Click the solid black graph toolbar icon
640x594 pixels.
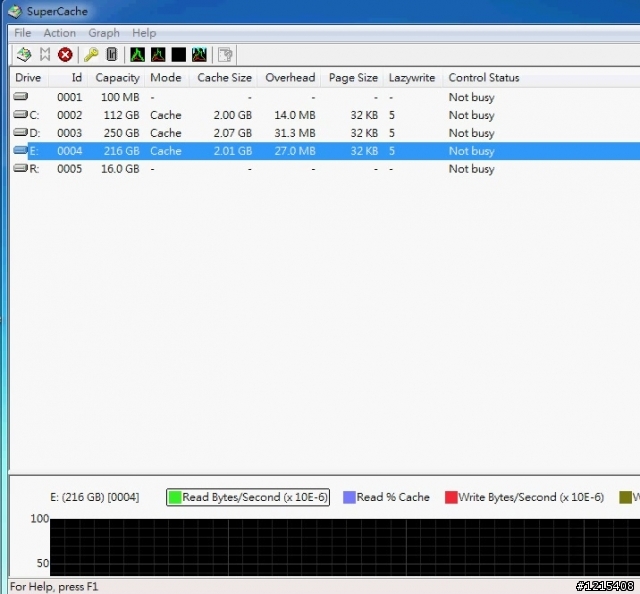pyautogui.click(x=178, y=55)
